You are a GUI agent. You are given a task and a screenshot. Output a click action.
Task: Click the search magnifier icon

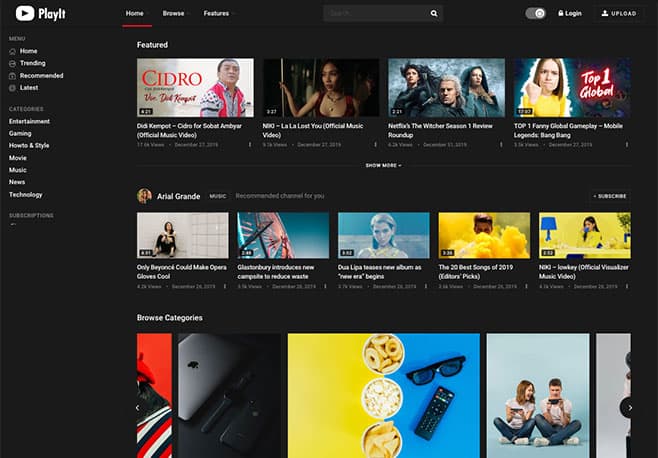pyautogui.click(x=434, y=13)
